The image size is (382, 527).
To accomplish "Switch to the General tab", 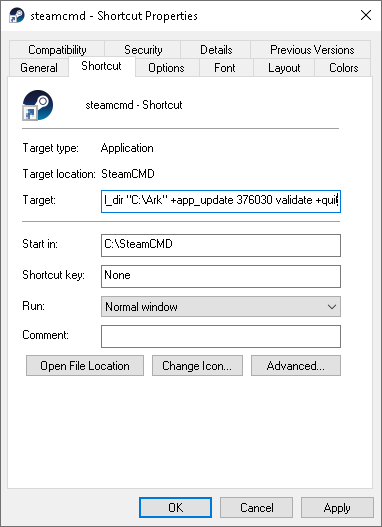I will tap(39, 68).
